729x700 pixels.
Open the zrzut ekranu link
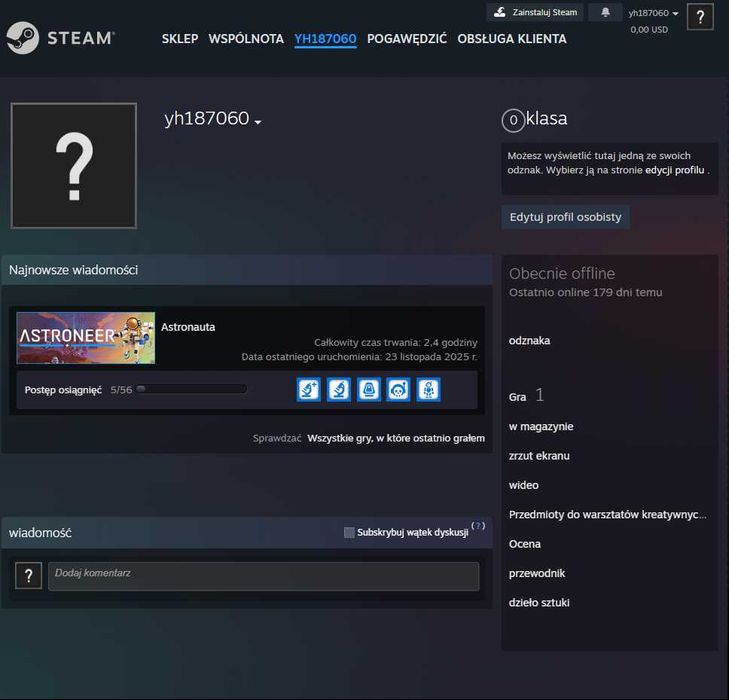point(539,456)
